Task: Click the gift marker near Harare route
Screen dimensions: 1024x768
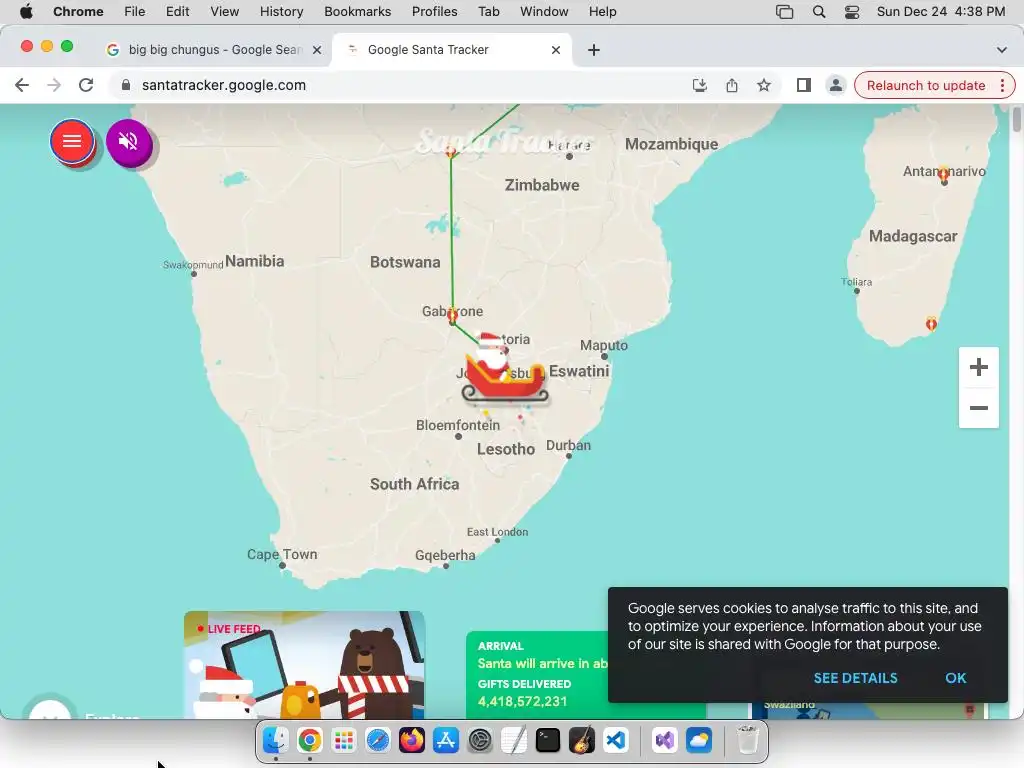Action: click(x=451, y=152)
